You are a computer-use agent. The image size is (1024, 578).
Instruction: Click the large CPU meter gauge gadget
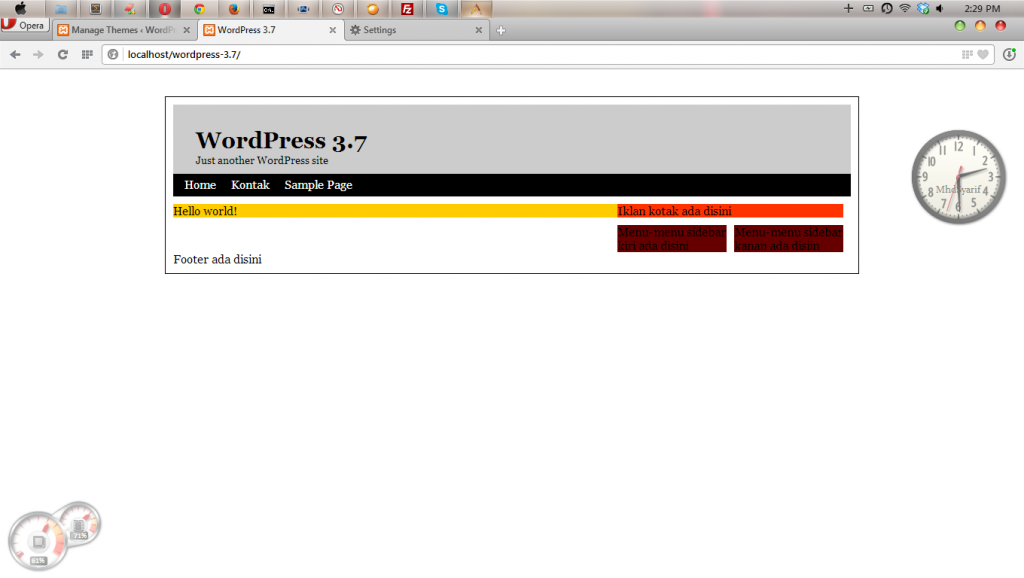37,541
